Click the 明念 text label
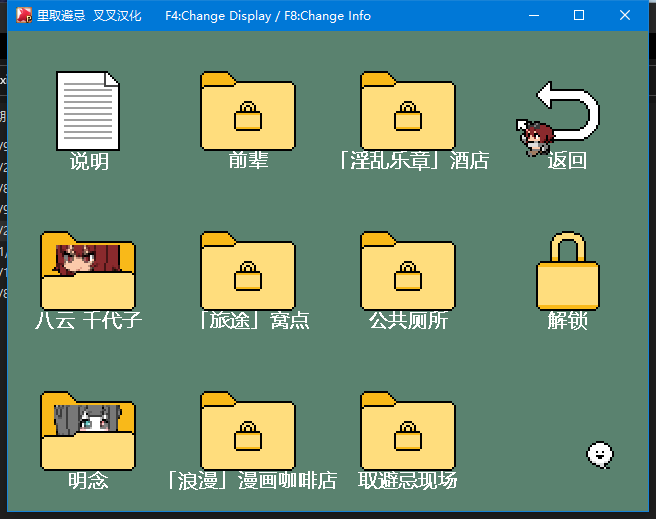 click(x=88, y=481)
